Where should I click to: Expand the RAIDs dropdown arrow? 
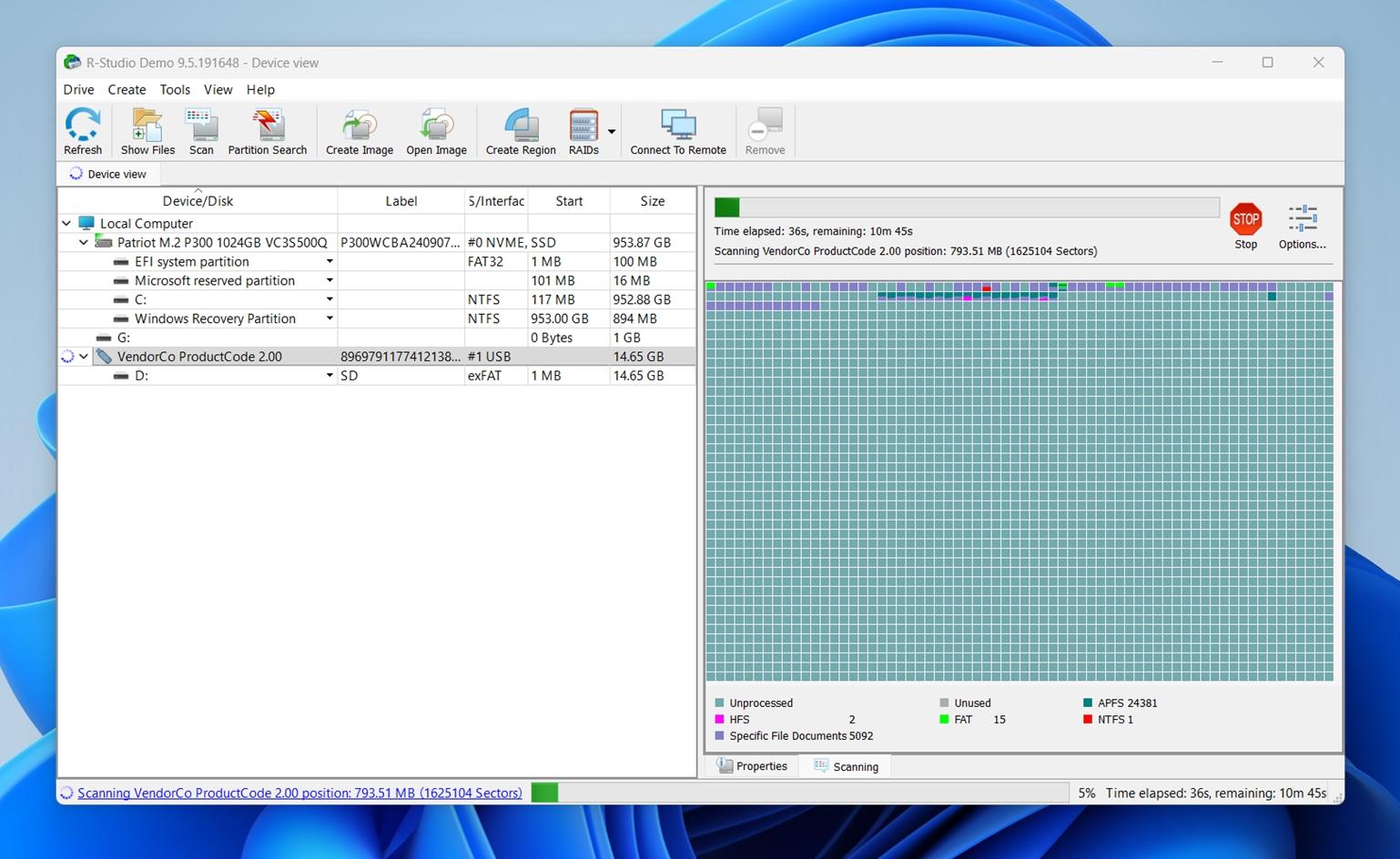[x=611, y=132]
